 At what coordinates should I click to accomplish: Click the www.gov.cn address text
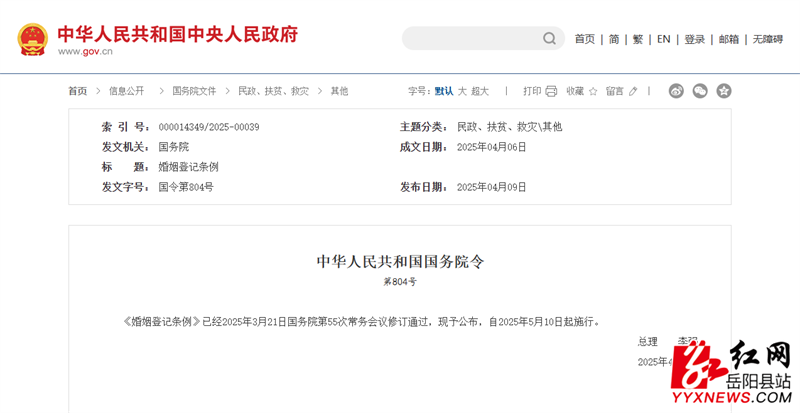click(85, 51)
